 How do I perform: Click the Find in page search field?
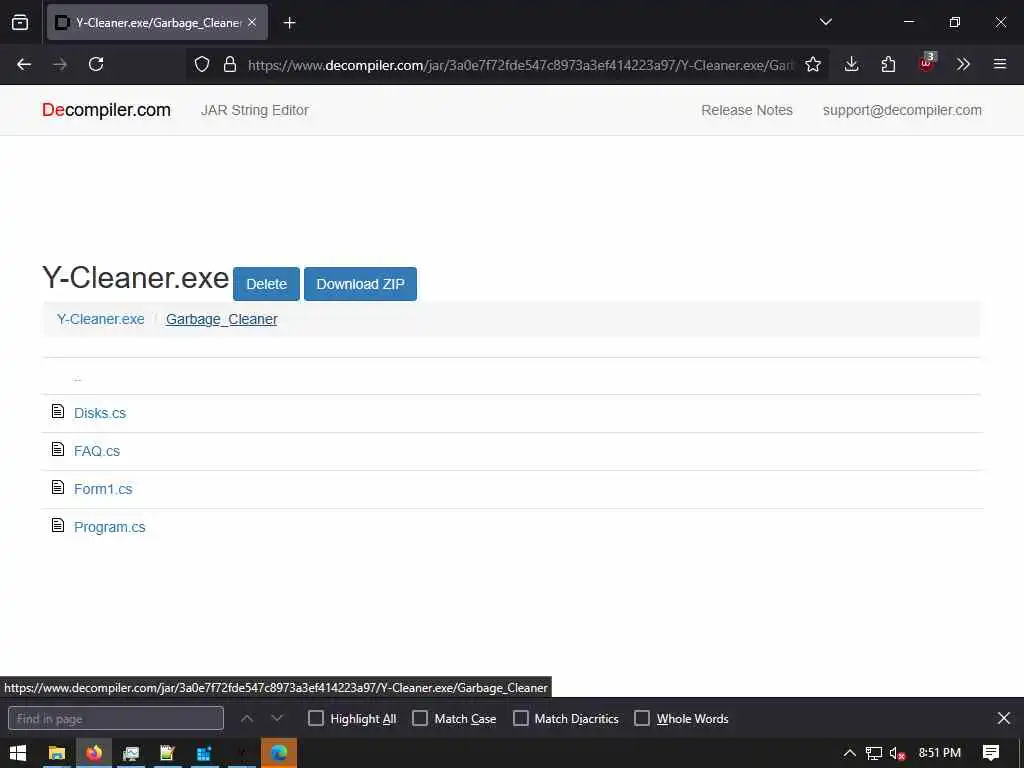(116, 718)
